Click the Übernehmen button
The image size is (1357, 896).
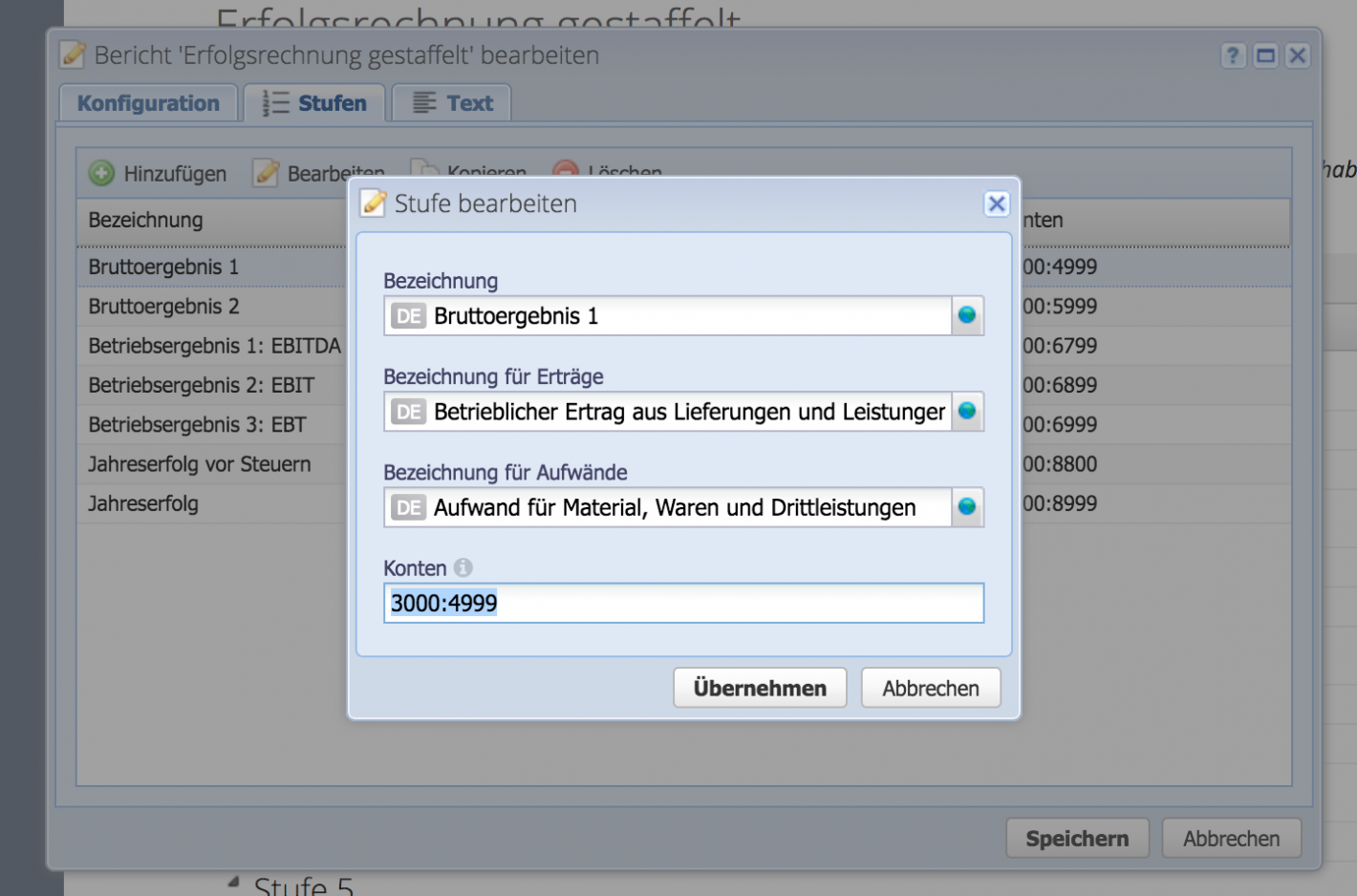point(760,687)
